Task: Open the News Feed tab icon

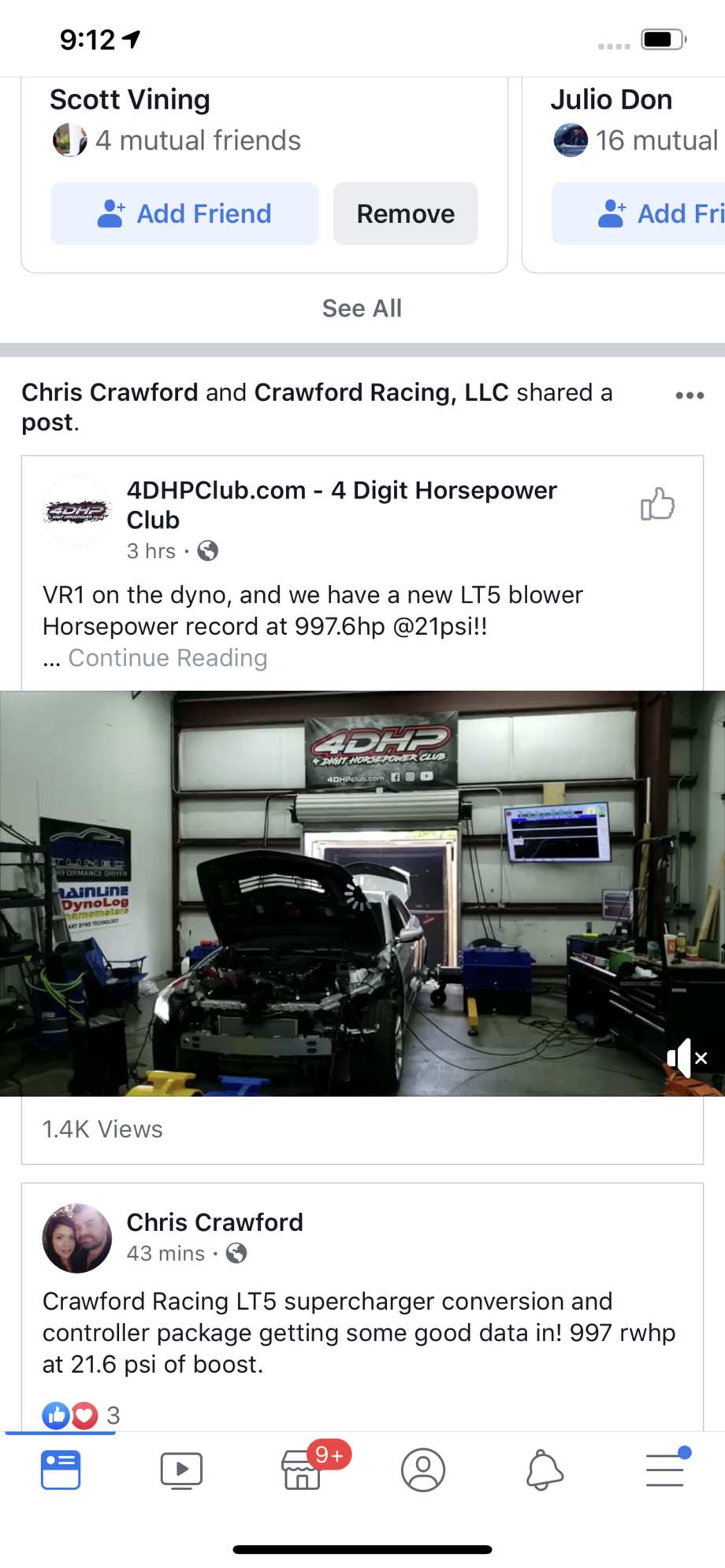Action: click(x=61, y=1470)
